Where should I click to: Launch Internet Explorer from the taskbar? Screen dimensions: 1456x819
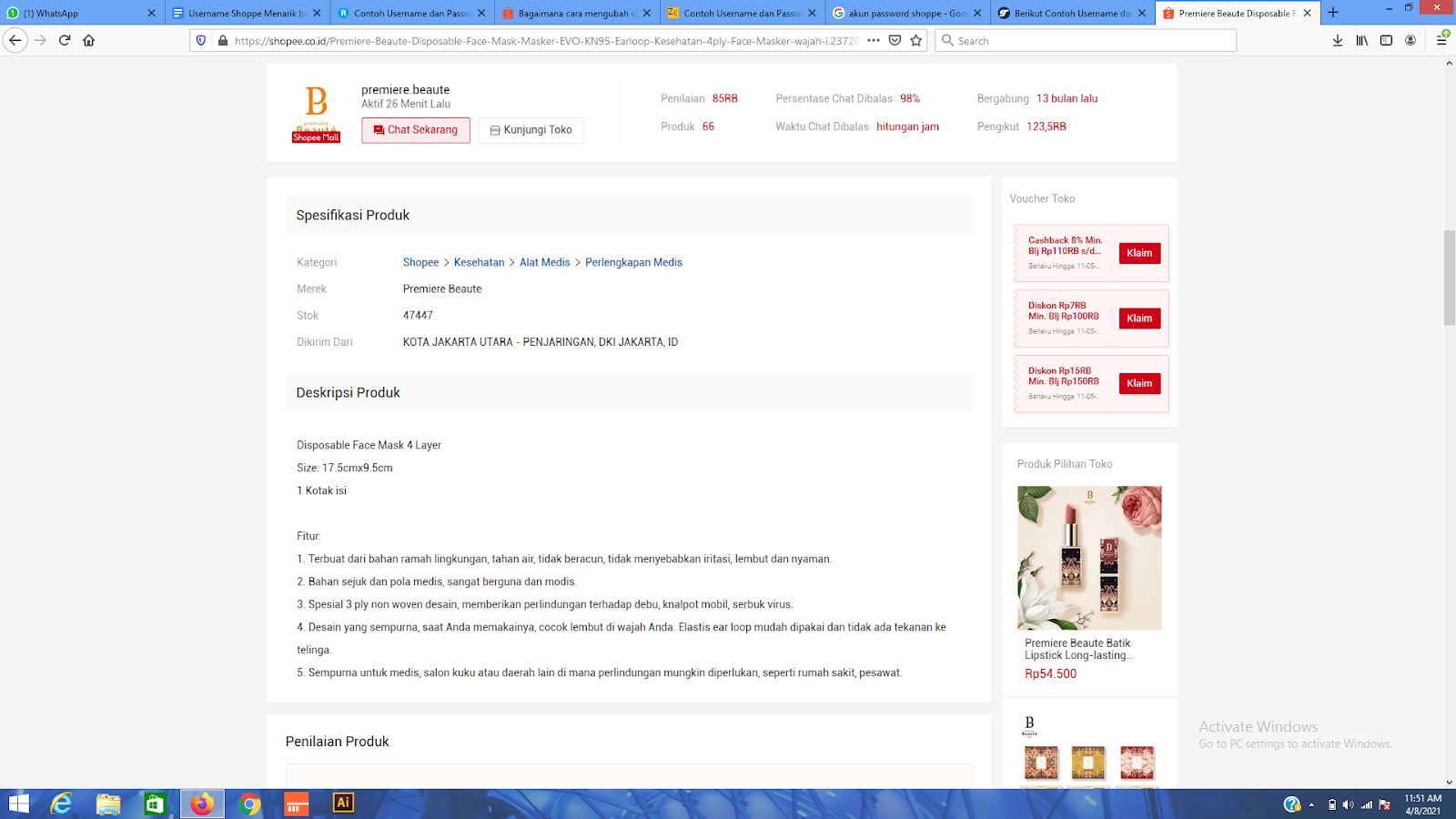pyautogui.click(x=62, y=804)
